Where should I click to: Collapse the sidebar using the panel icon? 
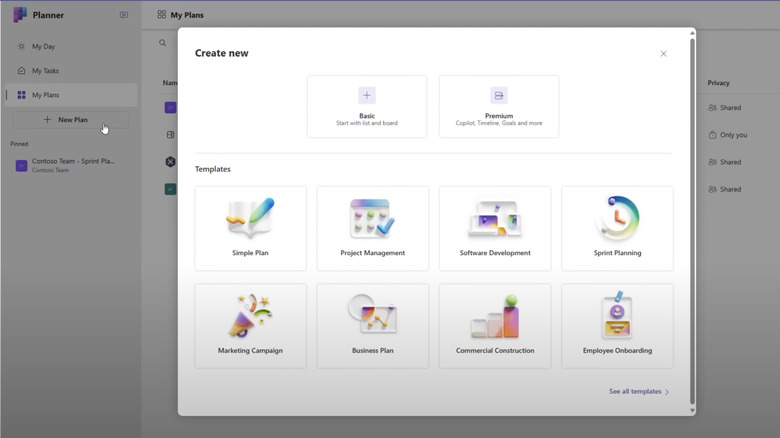coord(124,15)
